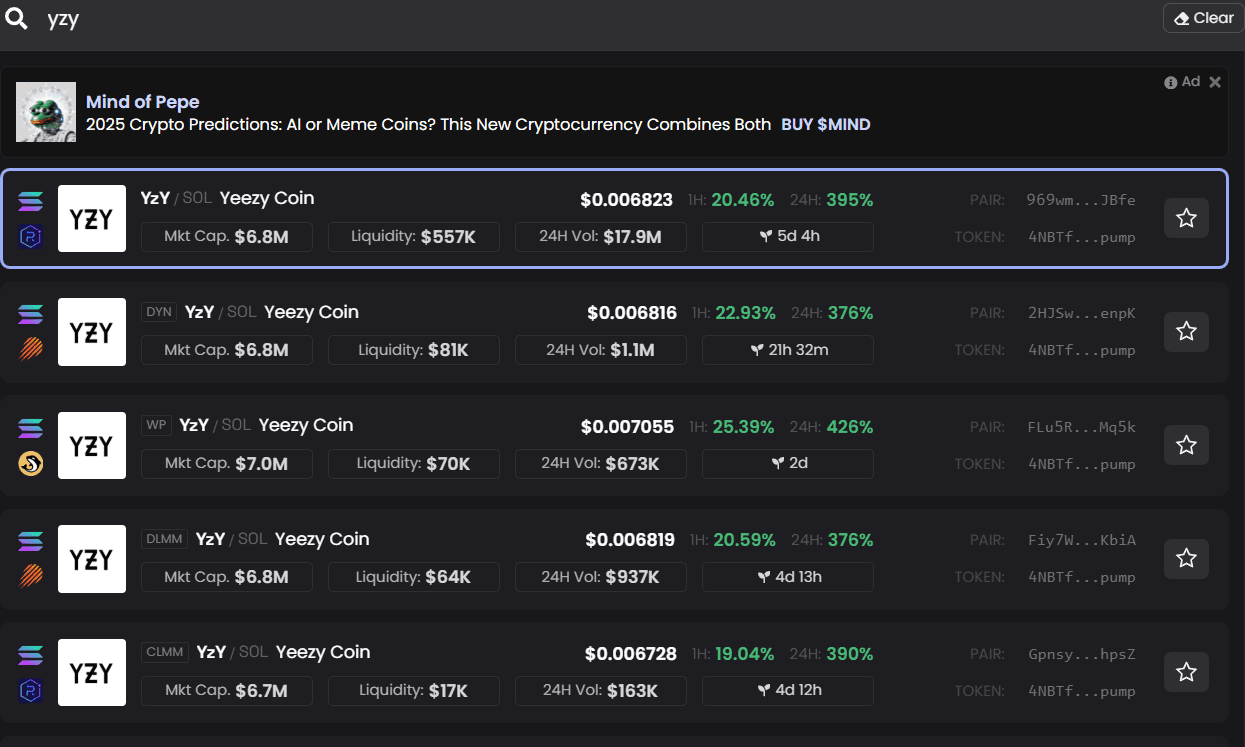Viewport: 1245px width, 747px height.
Task: Favorite the top YzY pair with the star
Action: pos(1185,218)
